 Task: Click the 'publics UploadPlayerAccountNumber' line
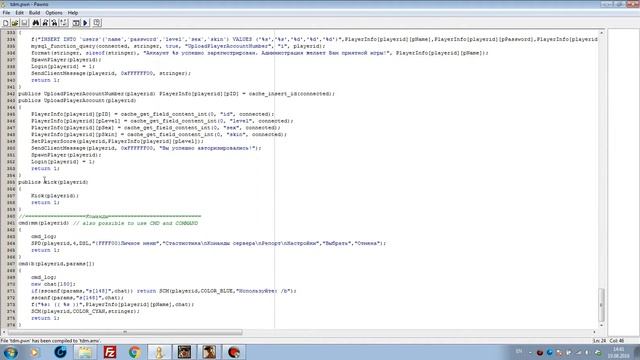(x=176, y=94)
